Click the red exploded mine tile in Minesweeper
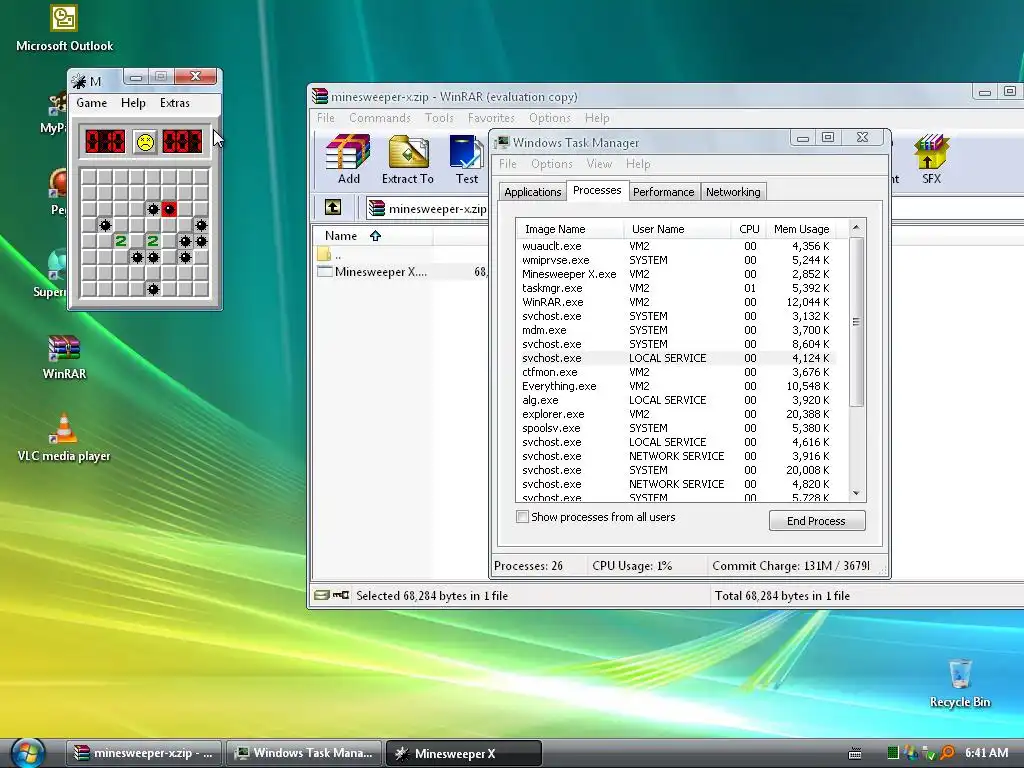This screenshot has width=1024, height=768. tap(169, 209)
